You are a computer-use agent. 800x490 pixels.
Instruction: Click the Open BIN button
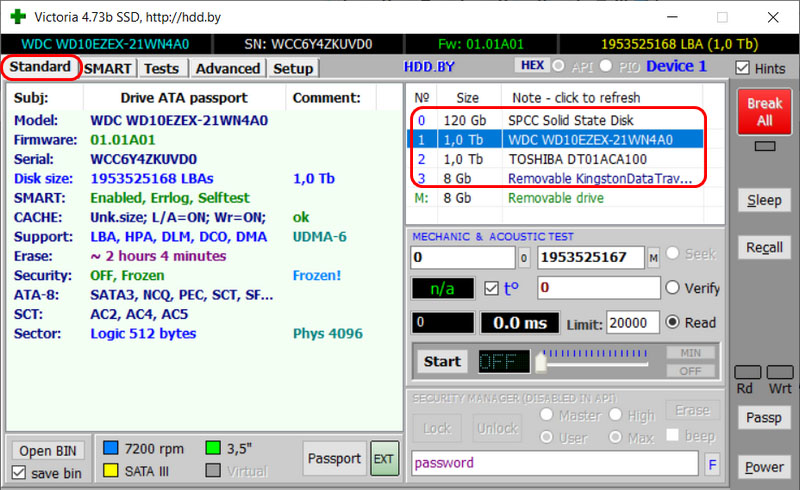48,451
